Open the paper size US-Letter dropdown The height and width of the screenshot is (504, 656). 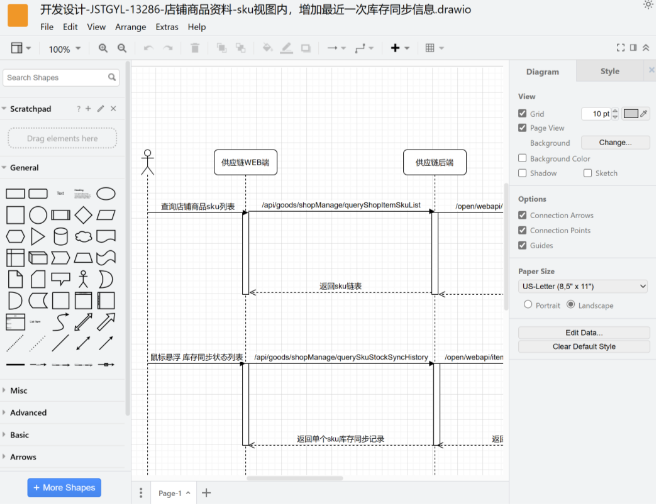point(582,286)
